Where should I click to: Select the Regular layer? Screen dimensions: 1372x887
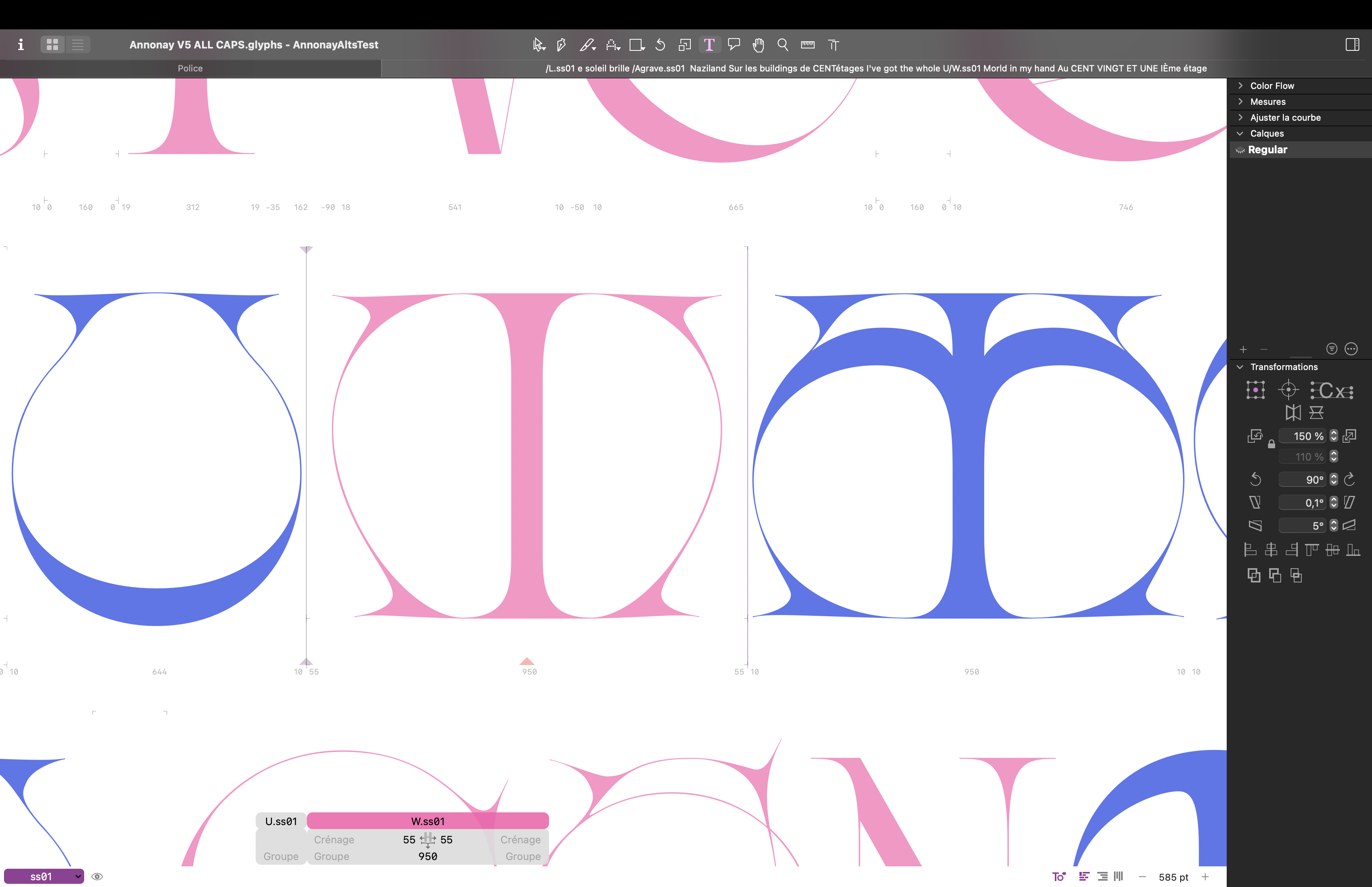(x=1267, y=150)
